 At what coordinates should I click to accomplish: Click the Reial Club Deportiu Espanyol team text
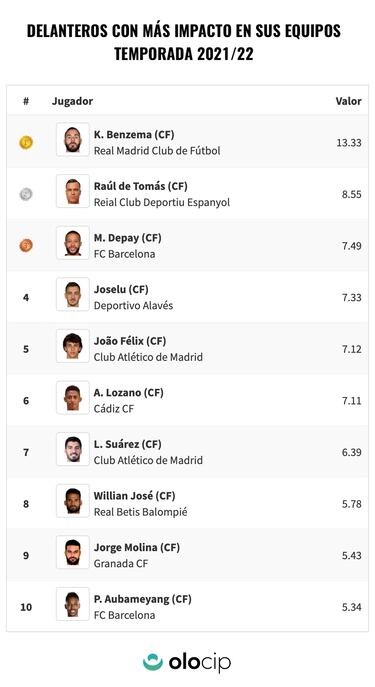pos(162,202)
